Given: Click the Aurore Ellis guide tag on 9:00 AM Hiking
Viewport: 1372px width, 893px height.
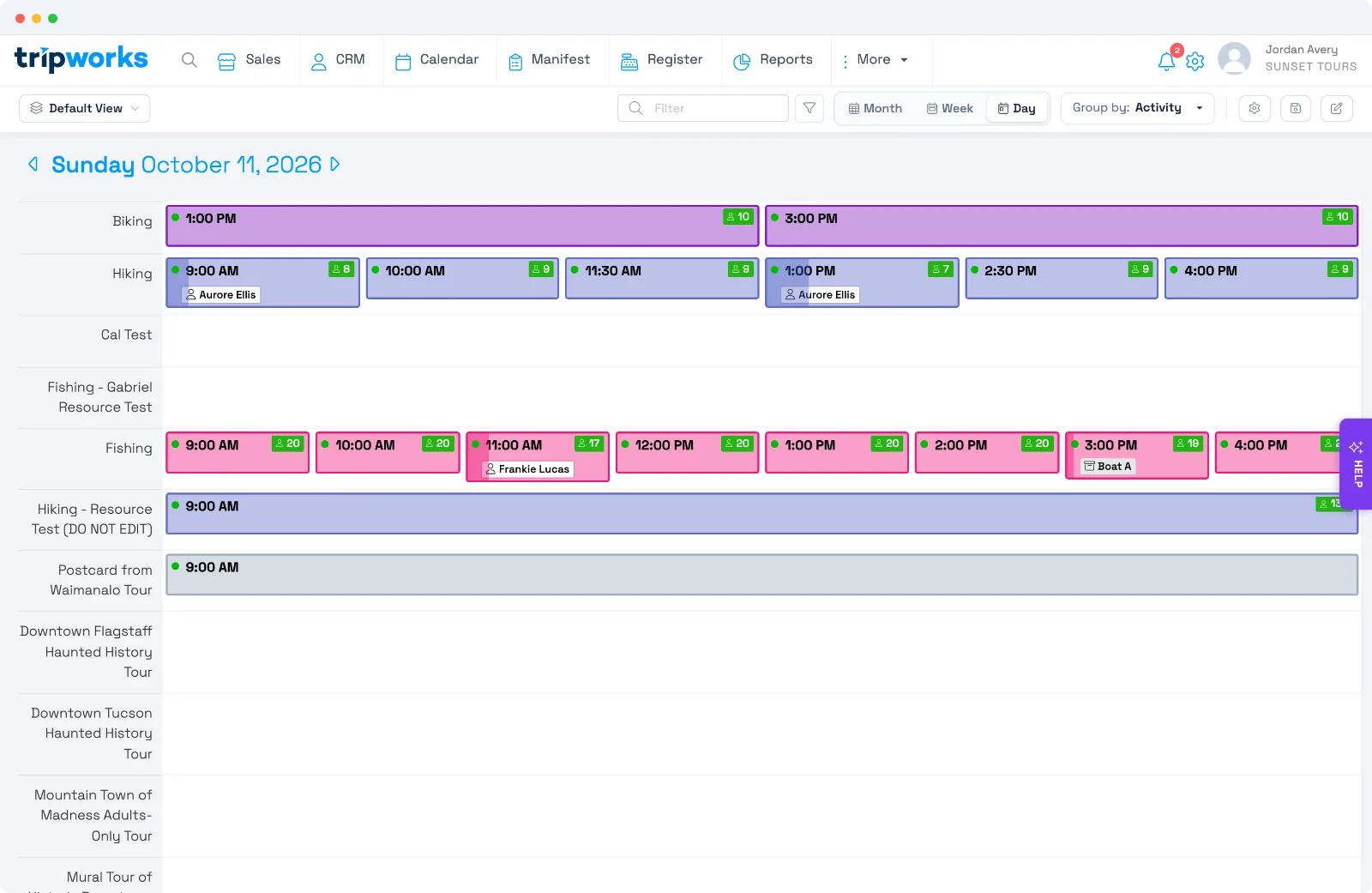Looking at the screenshot, I should point(221,295).
